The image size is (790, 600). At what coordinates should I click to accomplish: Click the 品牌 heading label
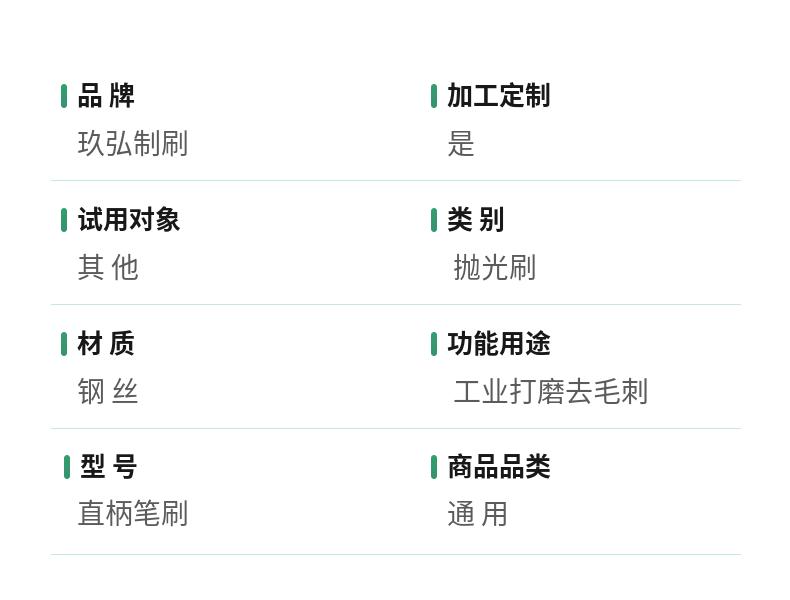pos(106,96)
